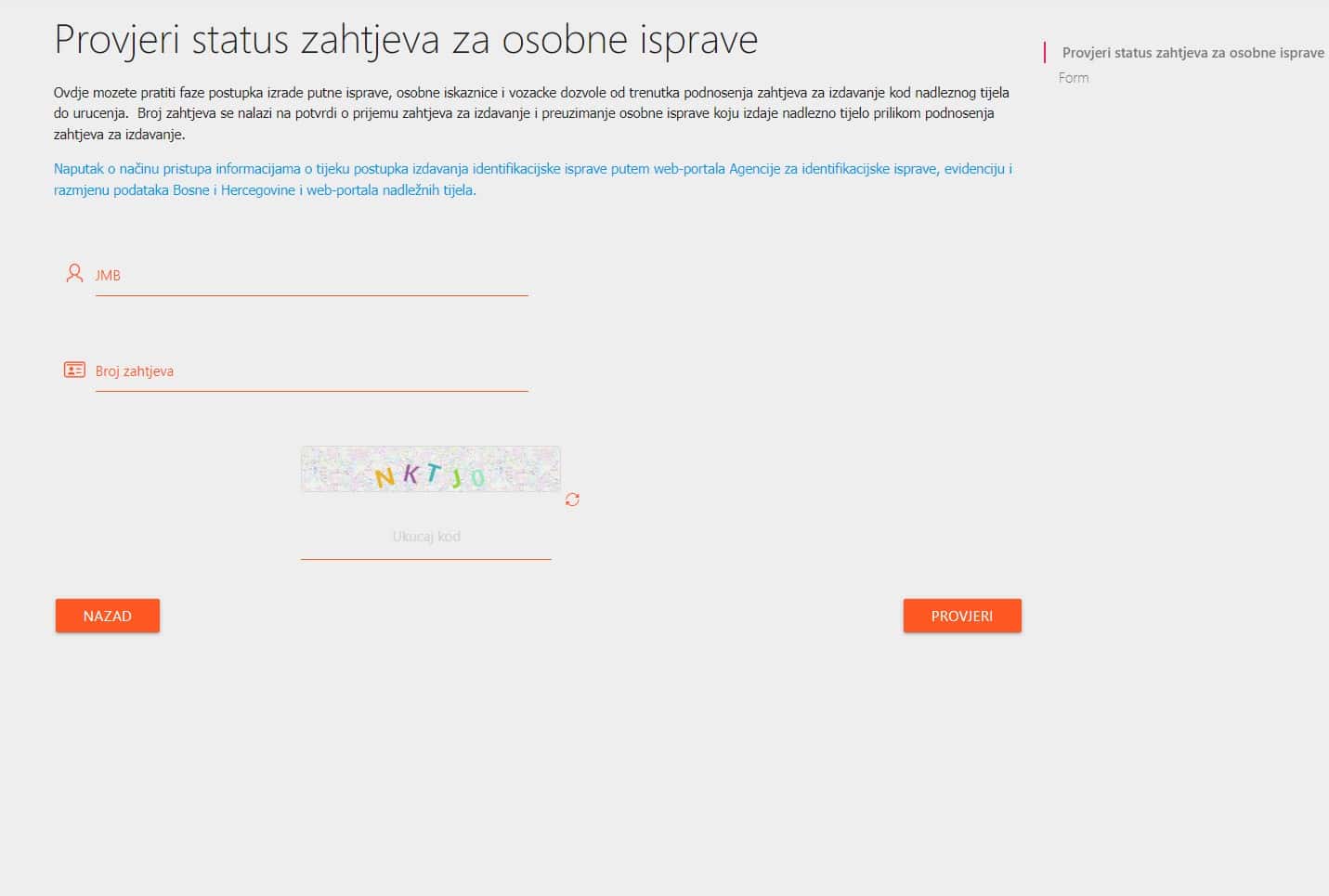The width and height of the screenshot is (1329, 896).
Task: Click the Ukucaj kod captcha input
Action: click(x=425, y=538)
